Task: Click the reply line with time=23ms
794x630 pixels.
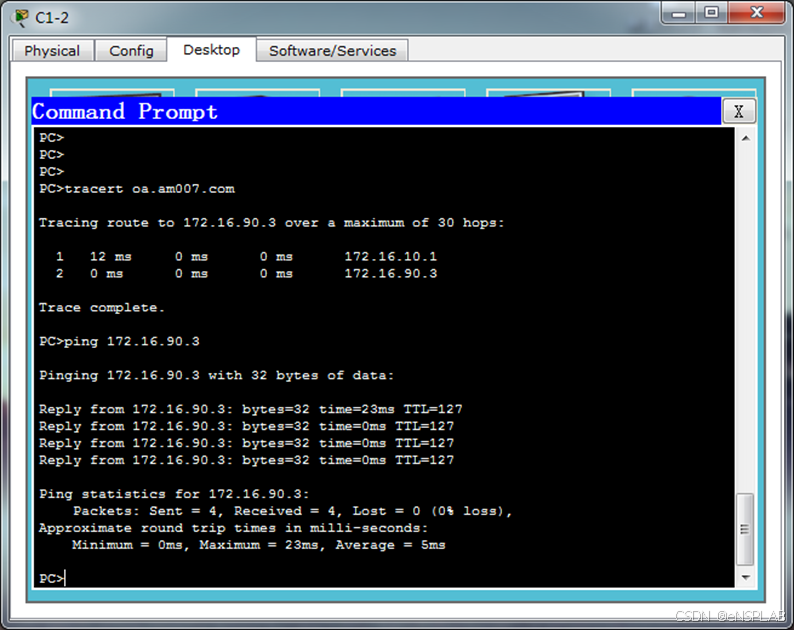Action: pyautogui.click(x=251, y=409)
